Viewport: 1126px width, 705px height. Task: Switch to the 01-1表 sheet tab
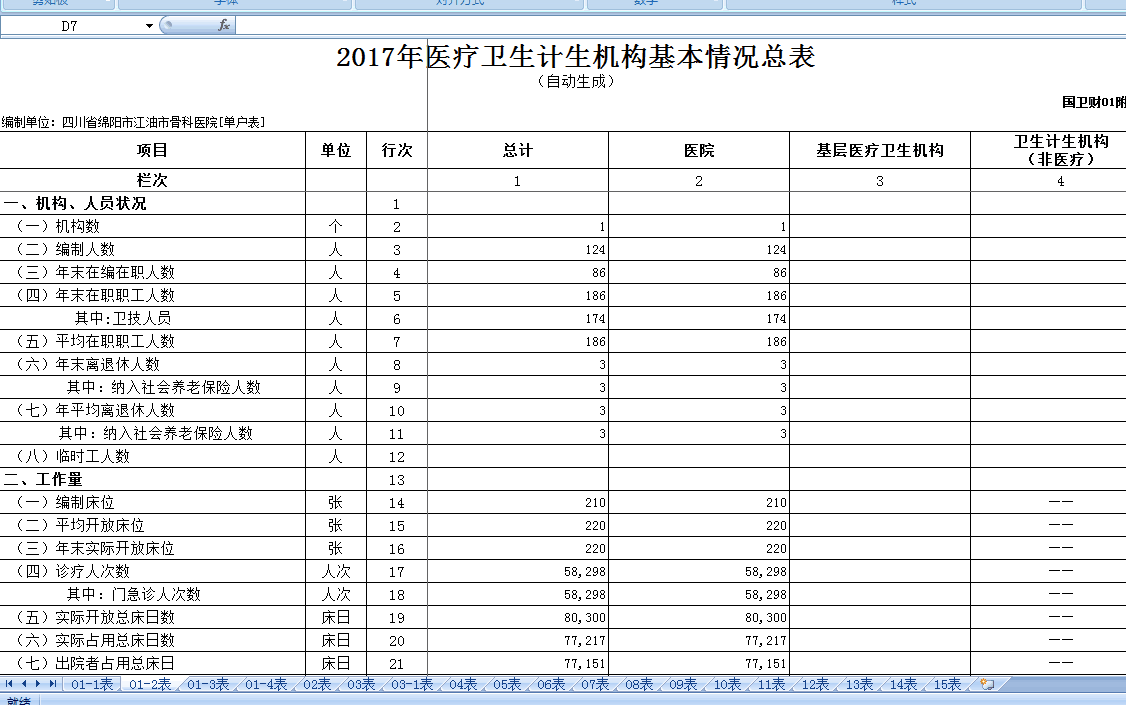[92, 684]
